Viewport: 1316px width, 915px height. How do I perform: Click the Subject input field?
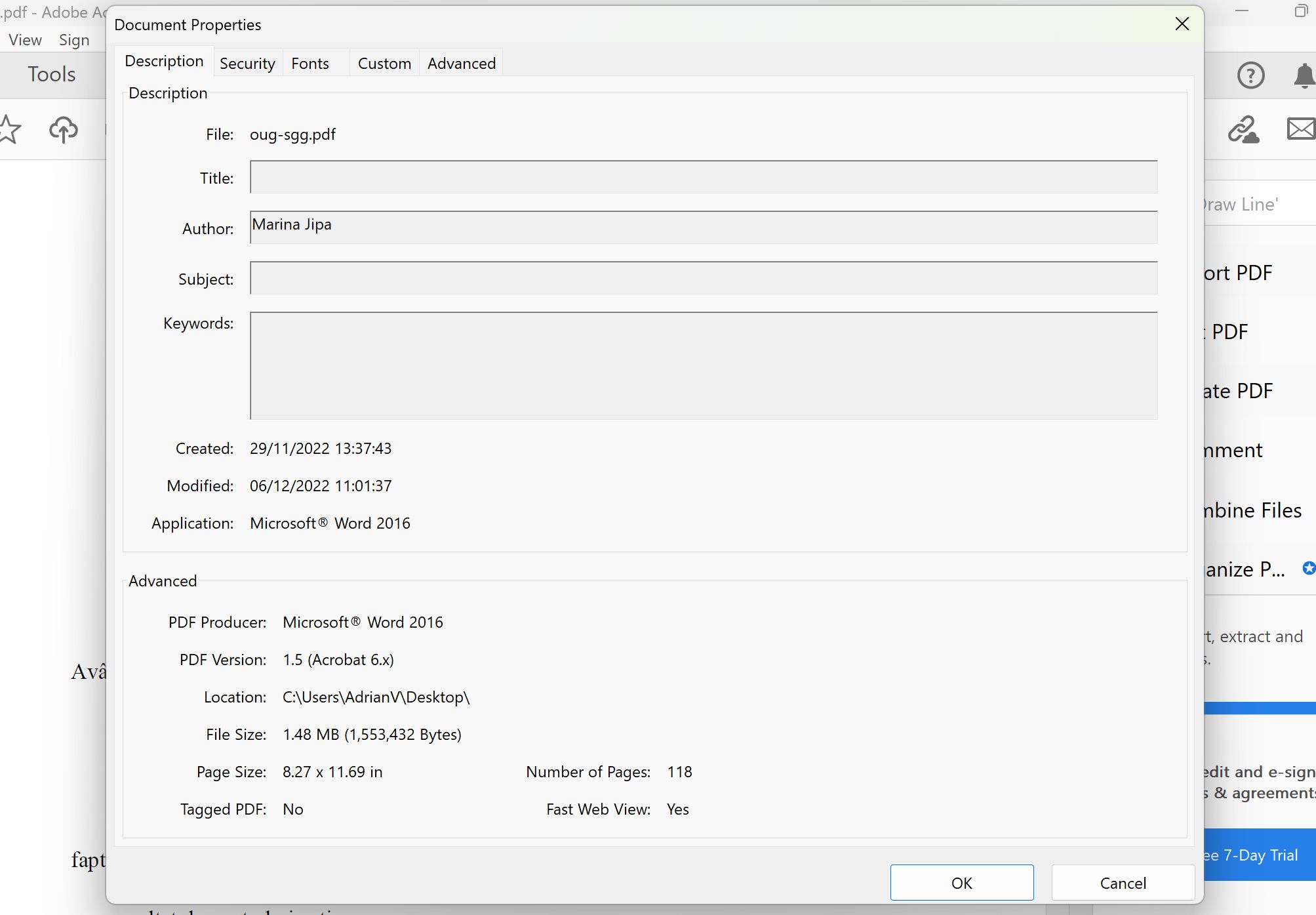pos(703,278)
